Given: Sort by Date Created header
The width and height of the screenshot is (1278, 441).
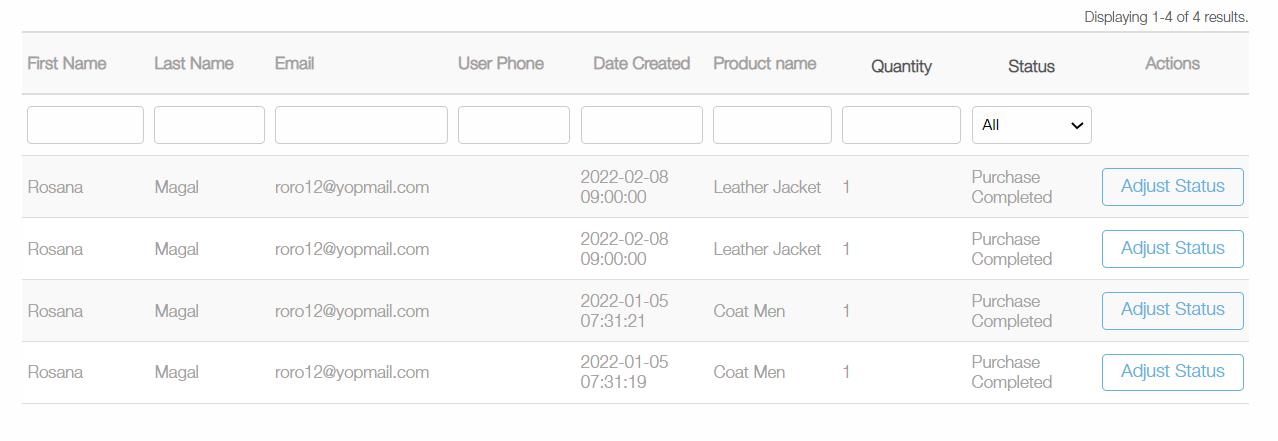Looking at the screenshot, I should (642, 64).
